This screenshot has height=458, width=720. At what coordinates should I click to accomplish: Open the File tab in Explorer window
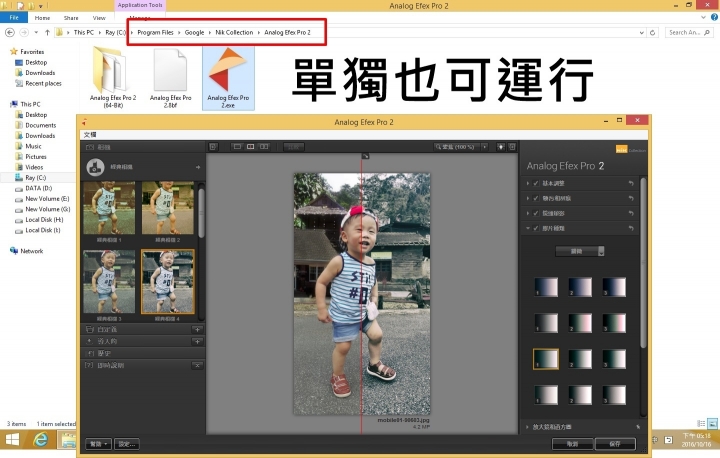click(x=14, y=18)
